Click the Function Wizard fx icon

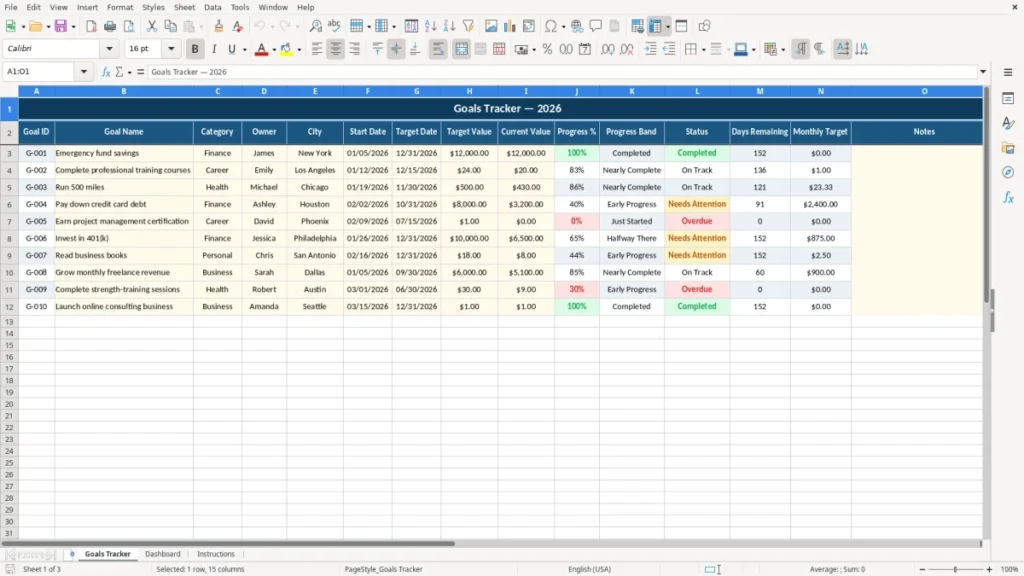[x=106, y=72]
